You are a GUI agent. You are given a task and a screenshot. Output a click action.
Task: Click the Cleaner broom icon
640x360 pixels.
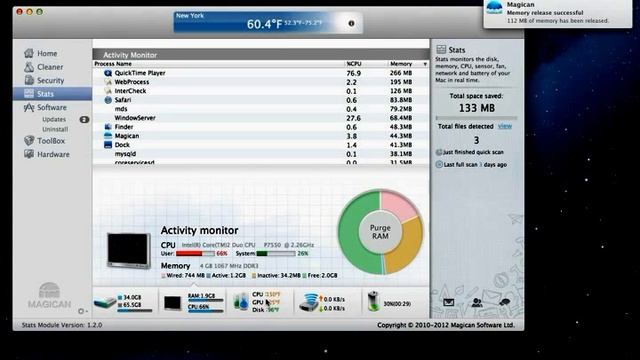pyautogui.click(x=29, y=67)
